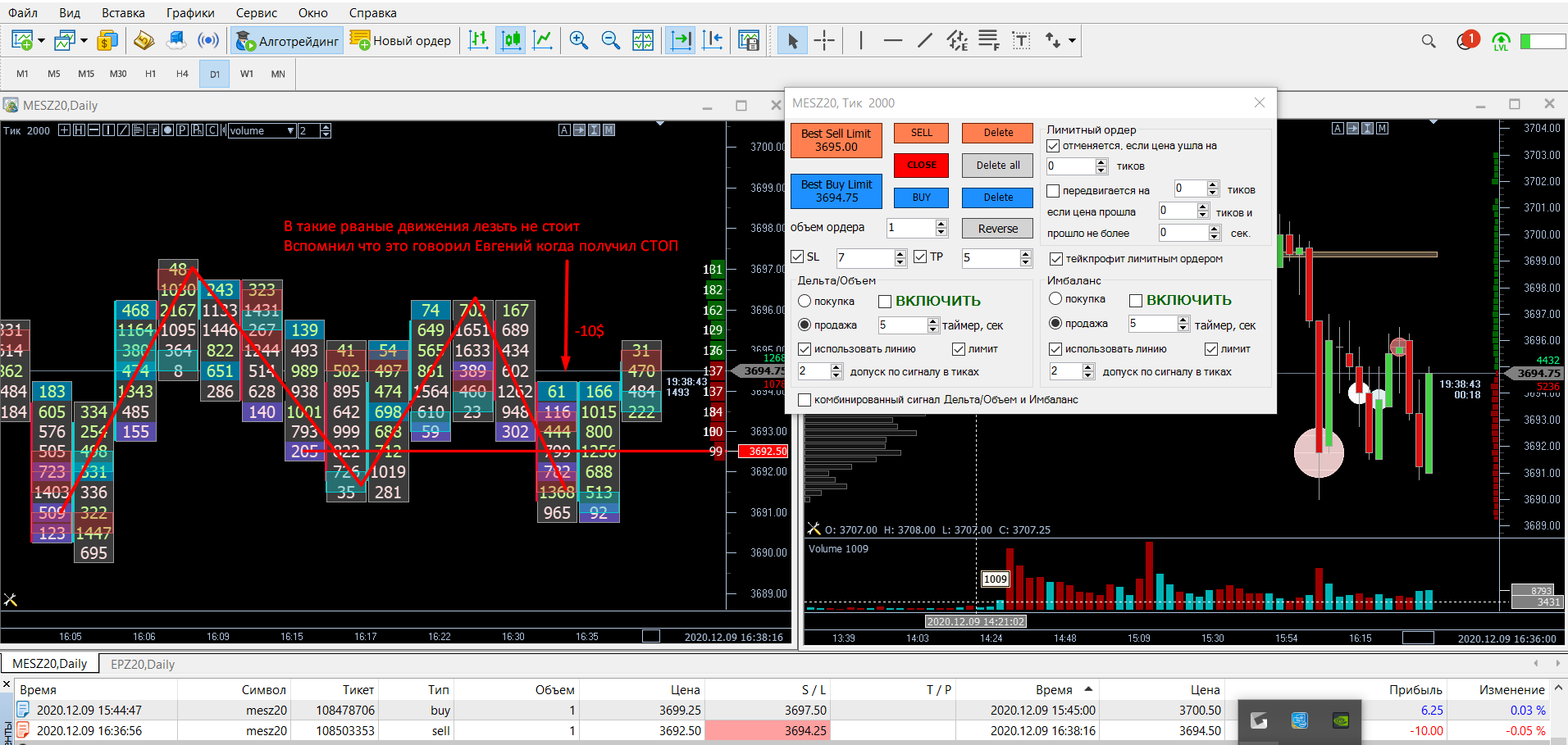The image size is (1568, 745).
Task: Select the vertical line drawing tool
Action: 860,40
